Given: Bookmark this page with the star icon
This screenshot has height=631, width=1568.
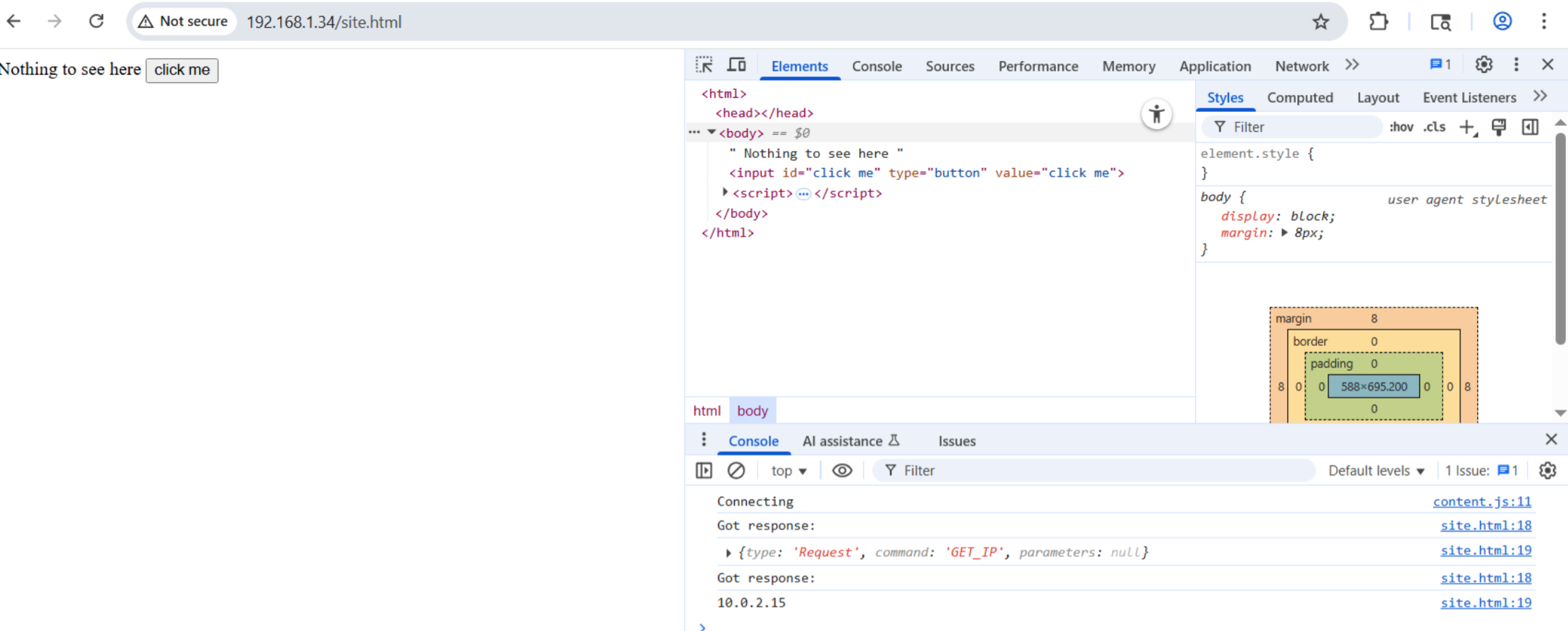Looking at the screenshot, I should point(1320,22).
